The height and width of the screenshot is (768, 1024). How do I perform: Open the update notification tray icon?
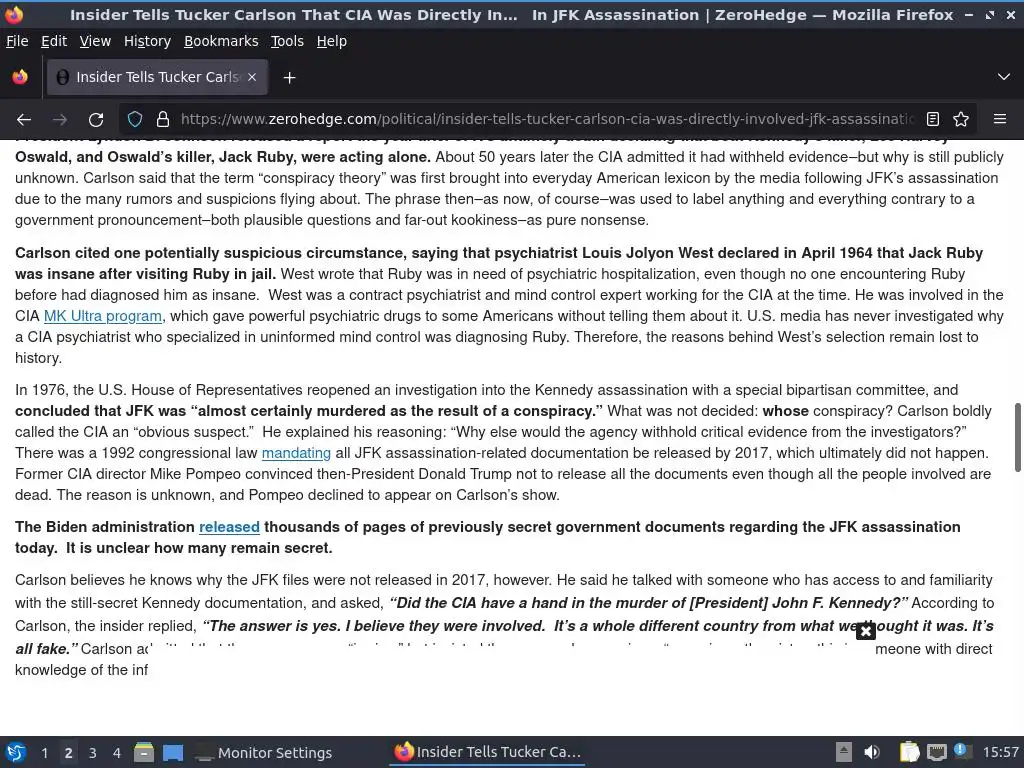[x=962, y=751]
